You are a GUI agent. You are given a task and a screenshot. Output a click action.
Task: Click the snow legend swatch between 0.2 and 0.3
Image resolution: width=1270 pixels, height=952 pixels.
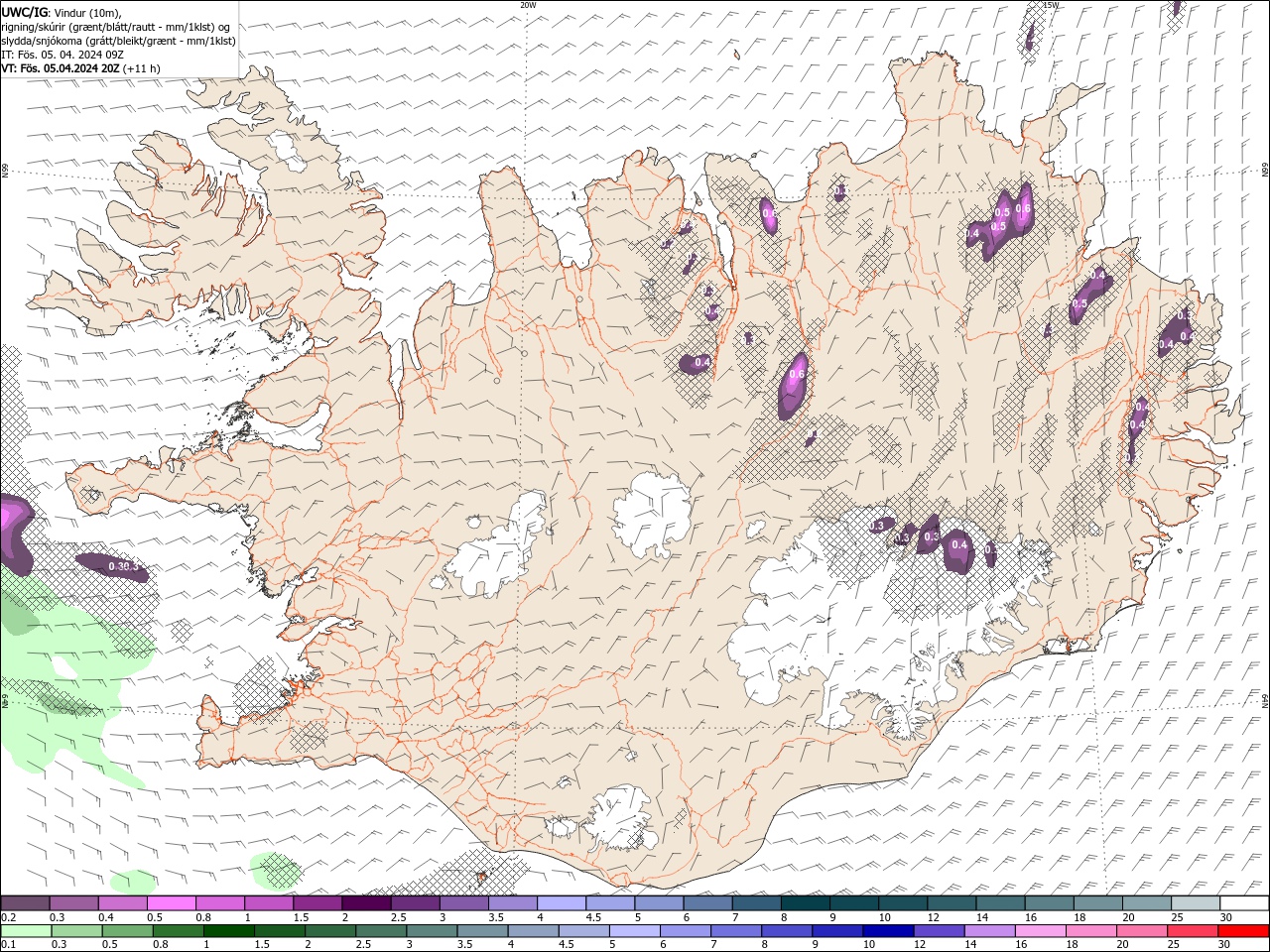(x=25, y=903)
